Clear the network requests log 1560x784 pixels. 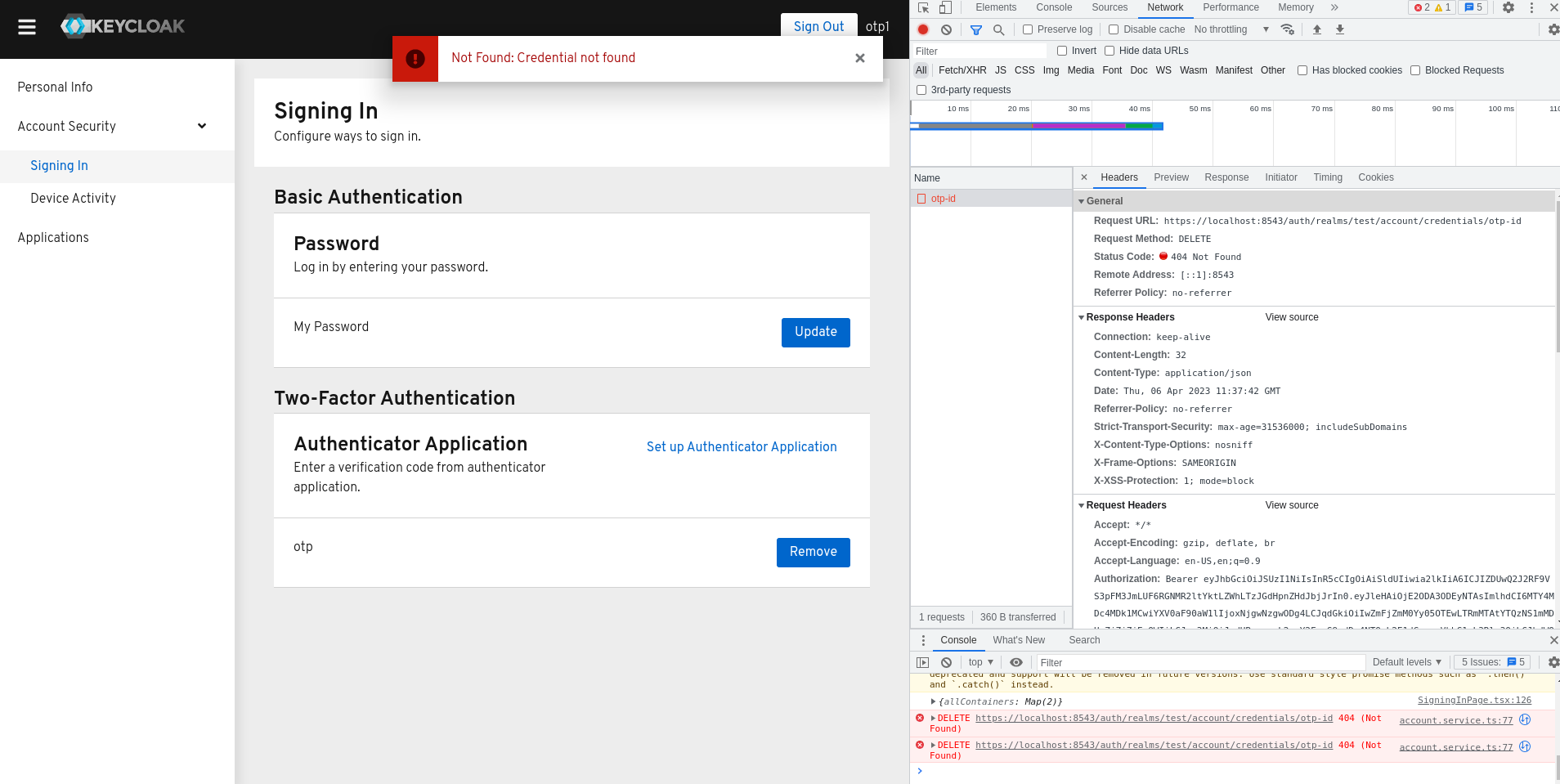[947, 29]
